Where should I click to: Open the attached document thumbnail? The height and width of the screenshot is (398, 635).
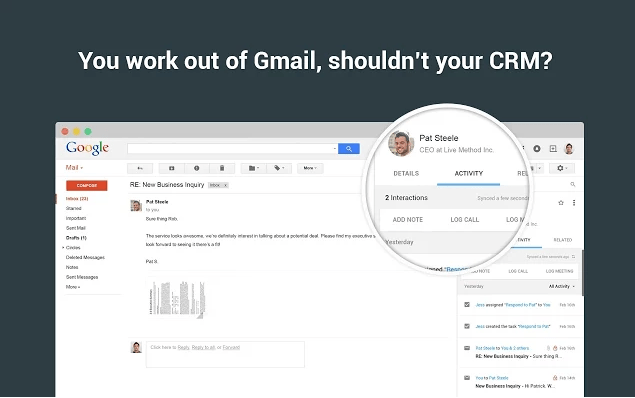point(177,299)
